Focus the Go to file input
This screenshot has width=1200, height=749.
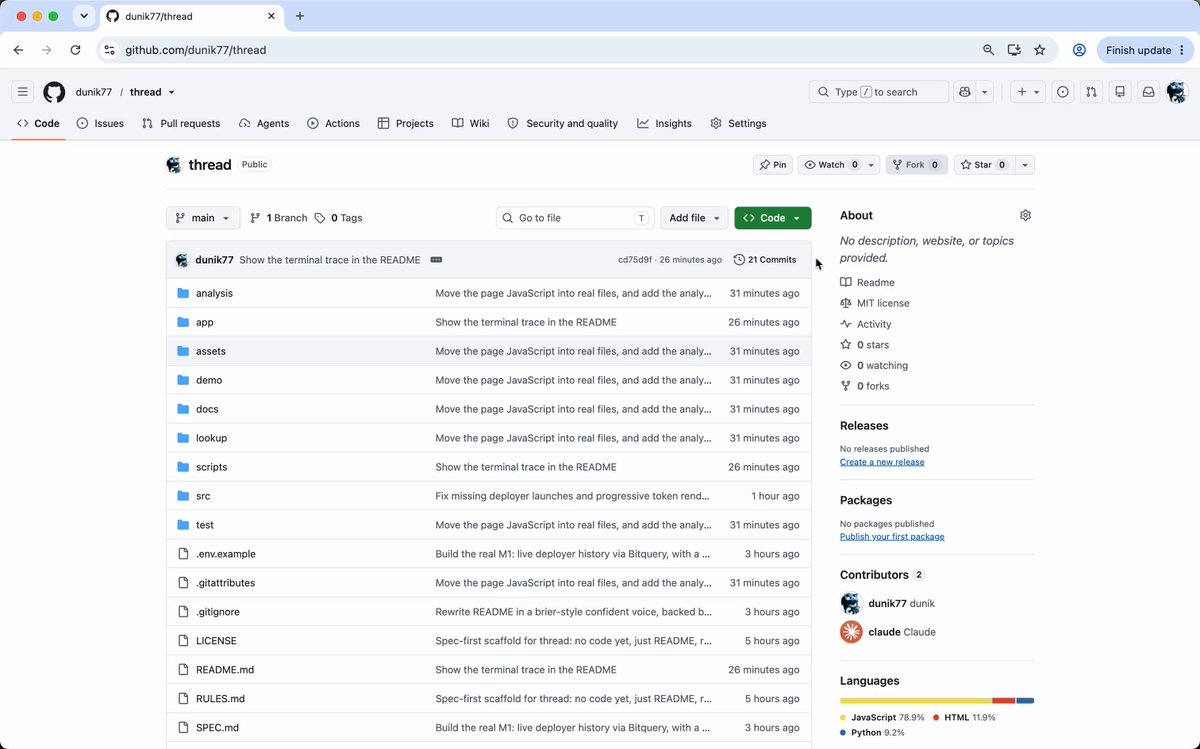click(x=575, y=218)
